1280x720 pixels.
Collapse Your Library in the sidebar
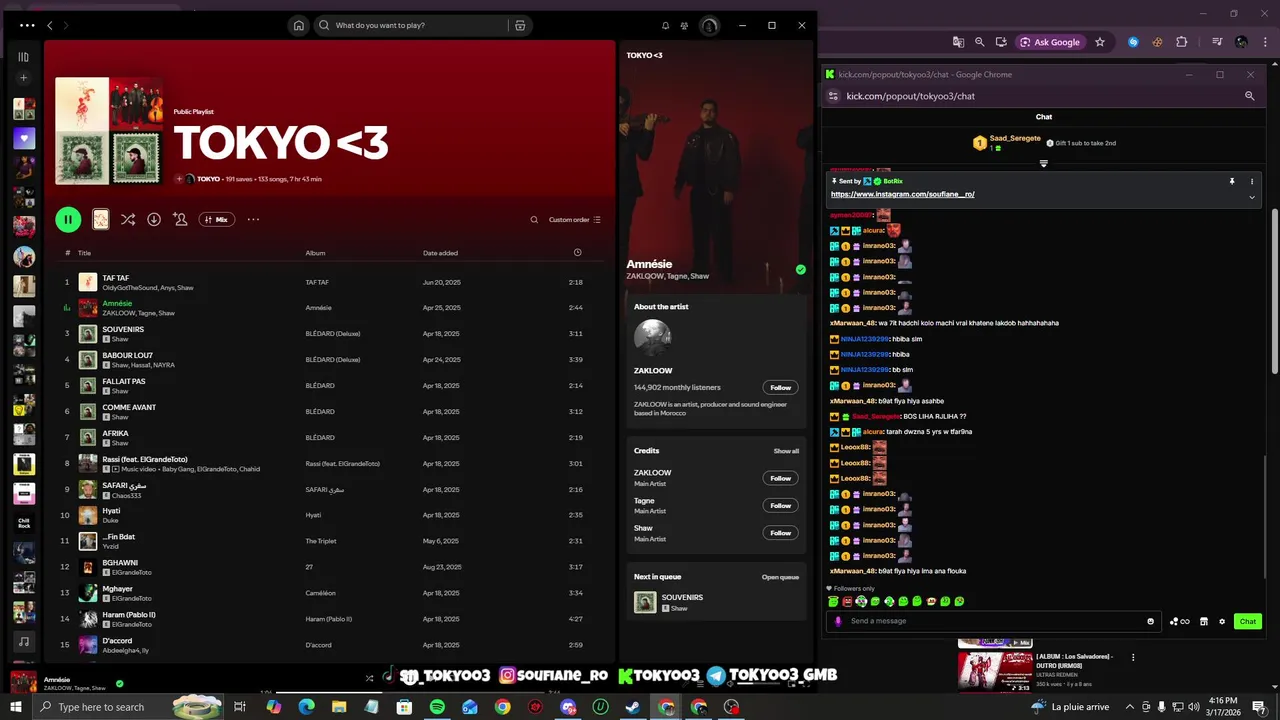(x=24, y=57)
